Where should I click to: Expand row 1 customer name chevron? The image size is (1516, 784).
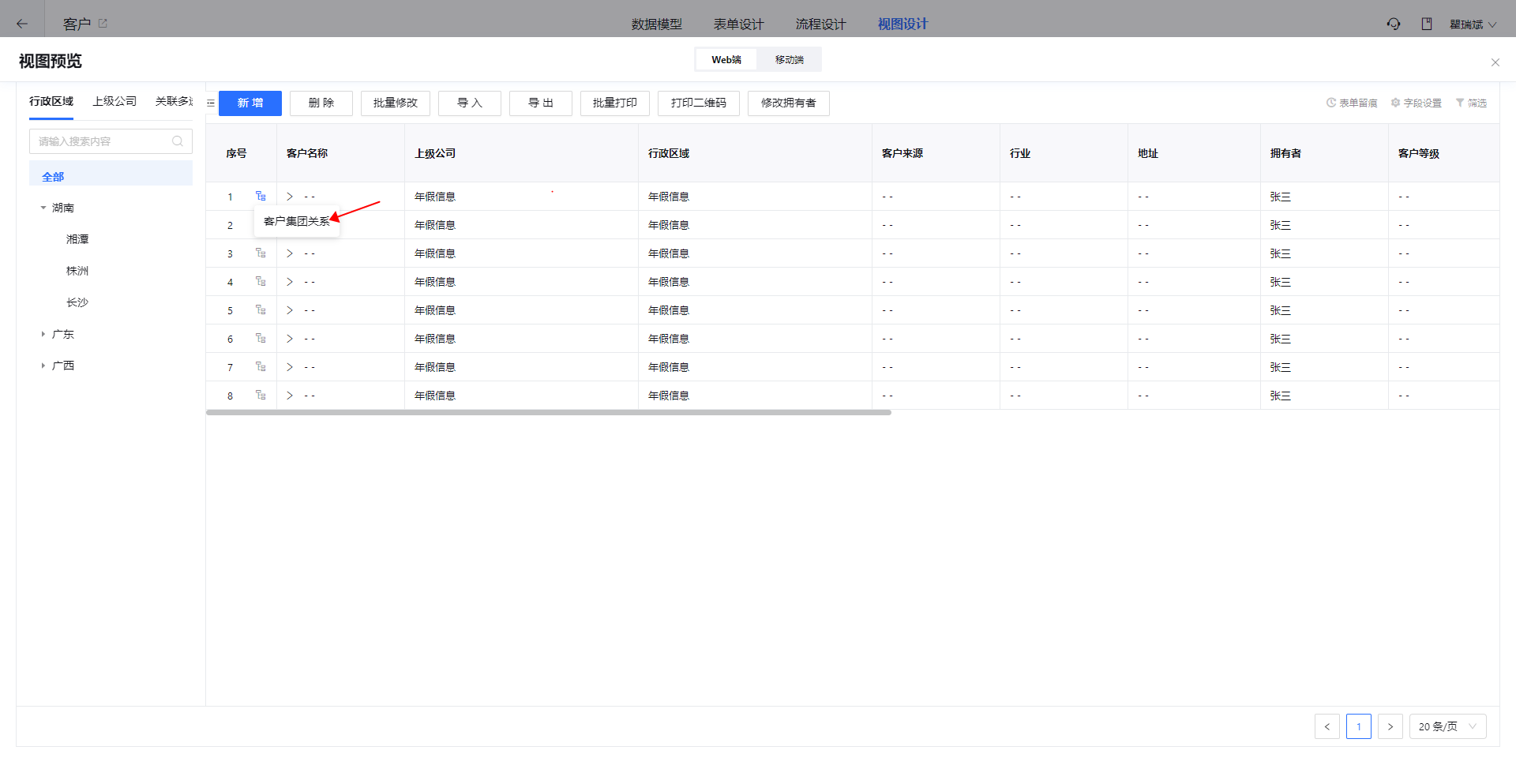click(x=290, y=197)
